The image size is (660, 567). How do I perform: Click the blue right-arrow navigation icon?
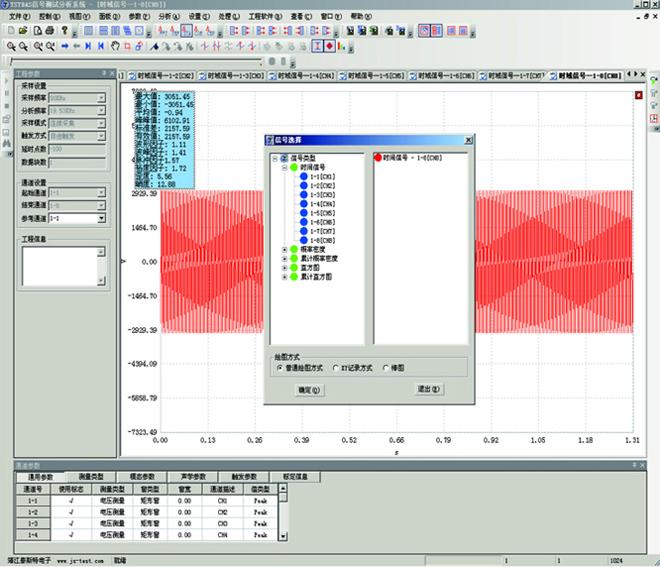point(64,46)
